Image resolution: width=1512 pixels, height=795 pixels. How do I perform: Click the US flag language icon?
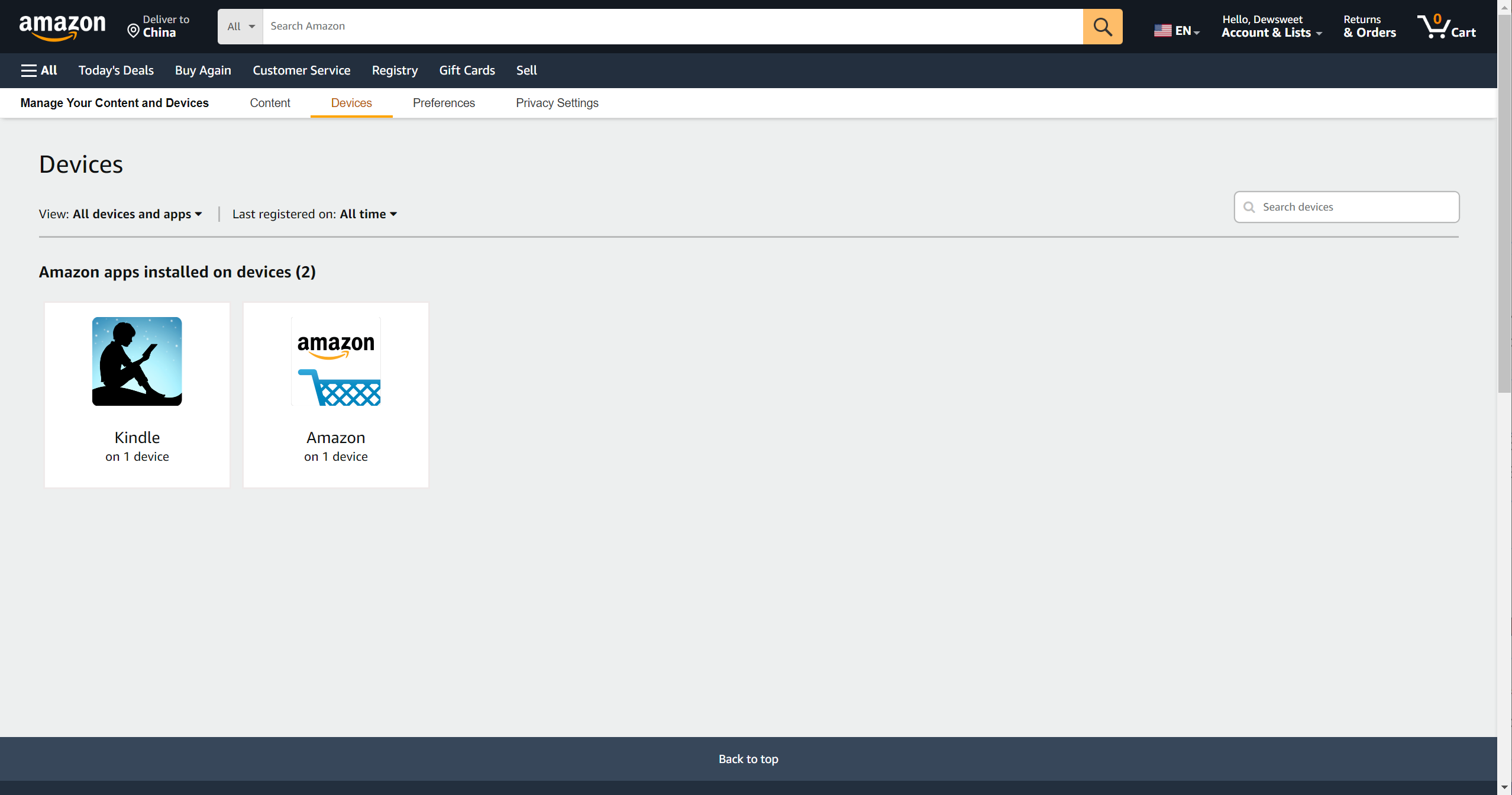[1162, 31]
